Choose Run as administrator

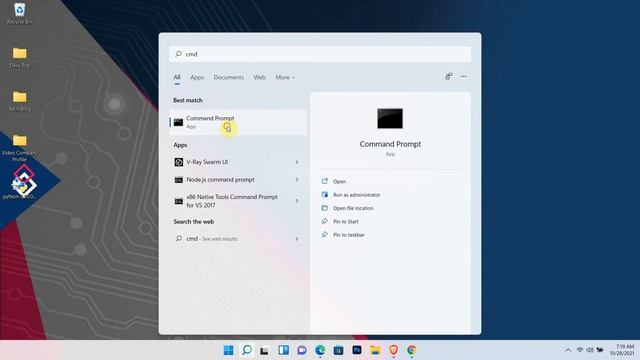coord(356,195)
